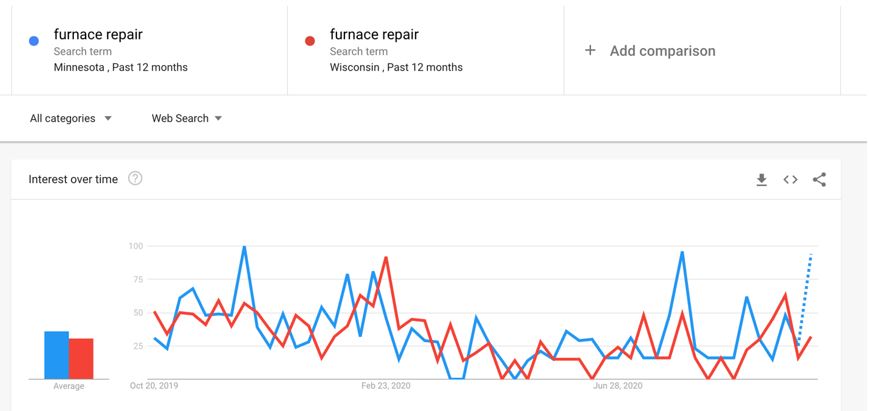Select the Jun 28, 2020 date label
This screenshot has height=411, width=869.
pos(617,384)
